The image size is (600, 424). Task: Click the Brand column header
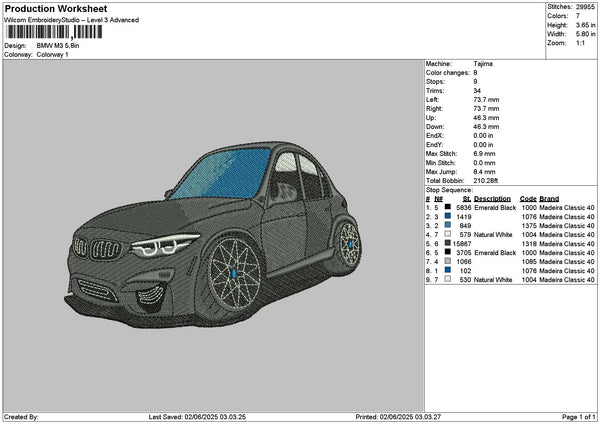(550, 198)
